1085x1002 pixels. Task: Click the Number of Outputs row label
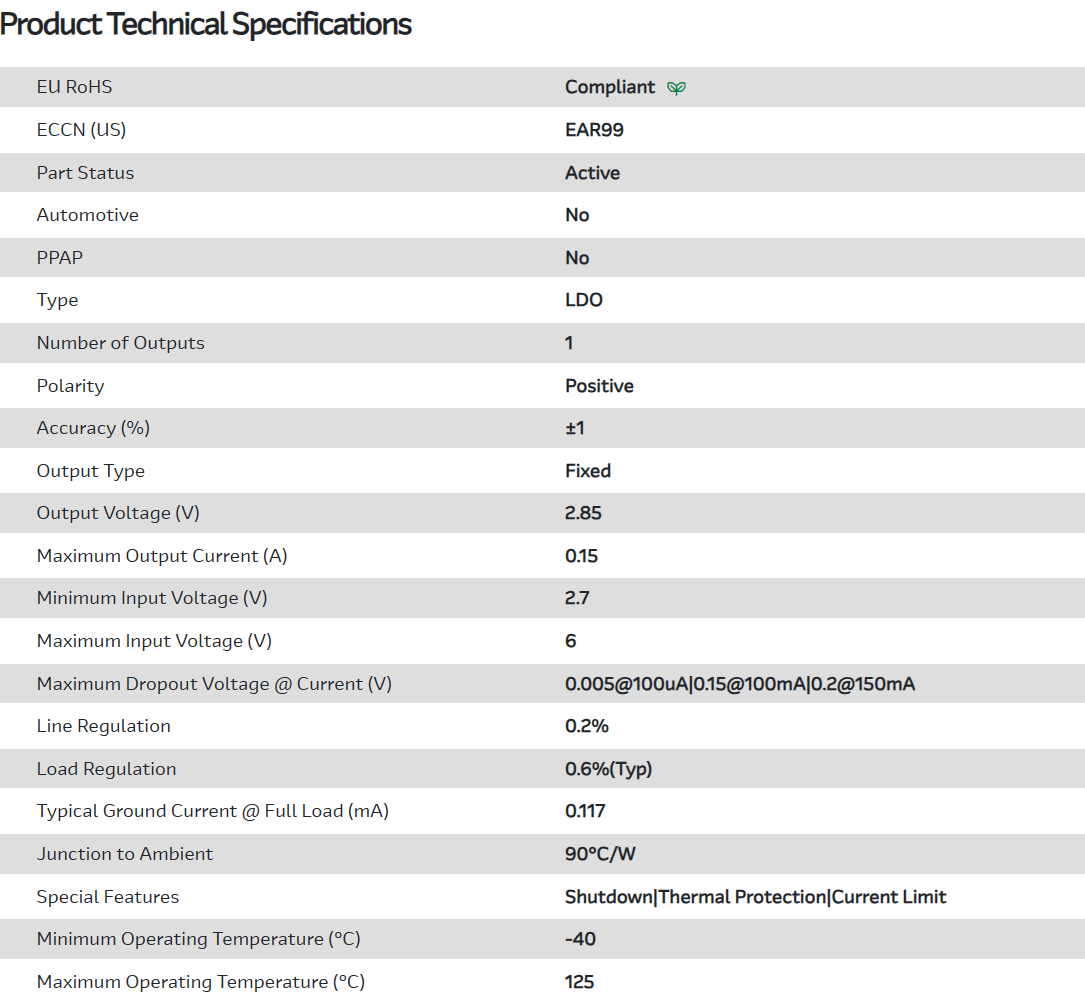[120, 343]
